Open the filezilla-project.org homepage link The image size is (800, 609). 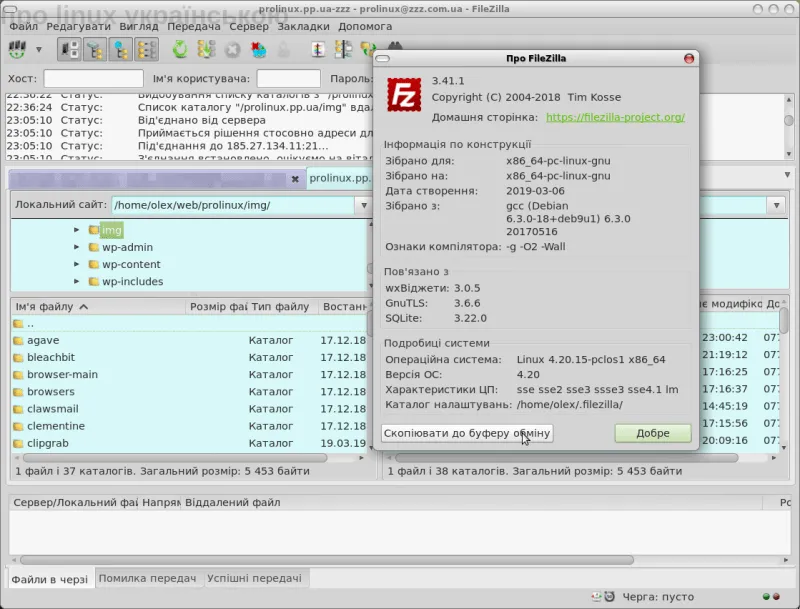[x=615, y=117]
